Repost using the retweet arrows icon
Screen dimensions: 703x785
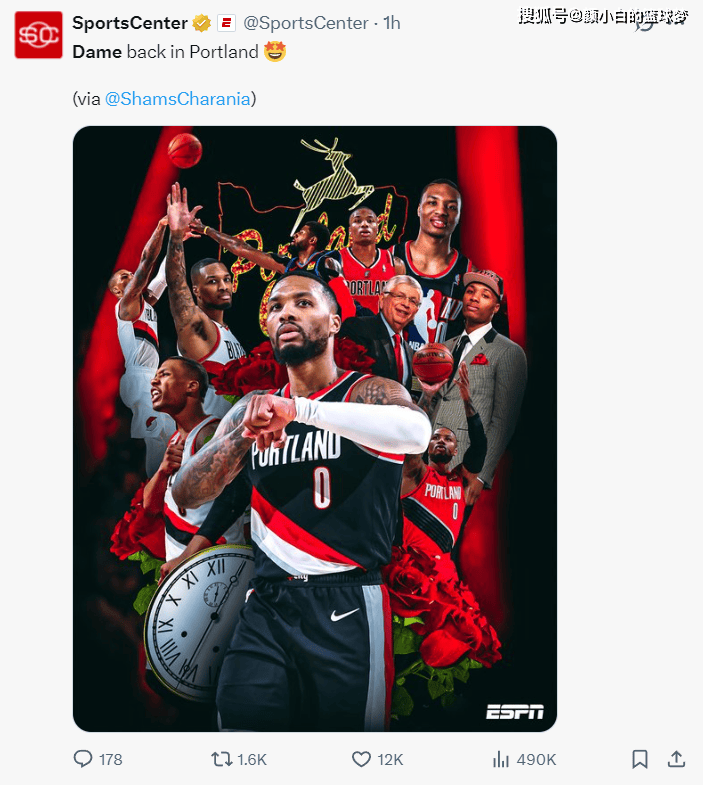[x=220, y=759]
